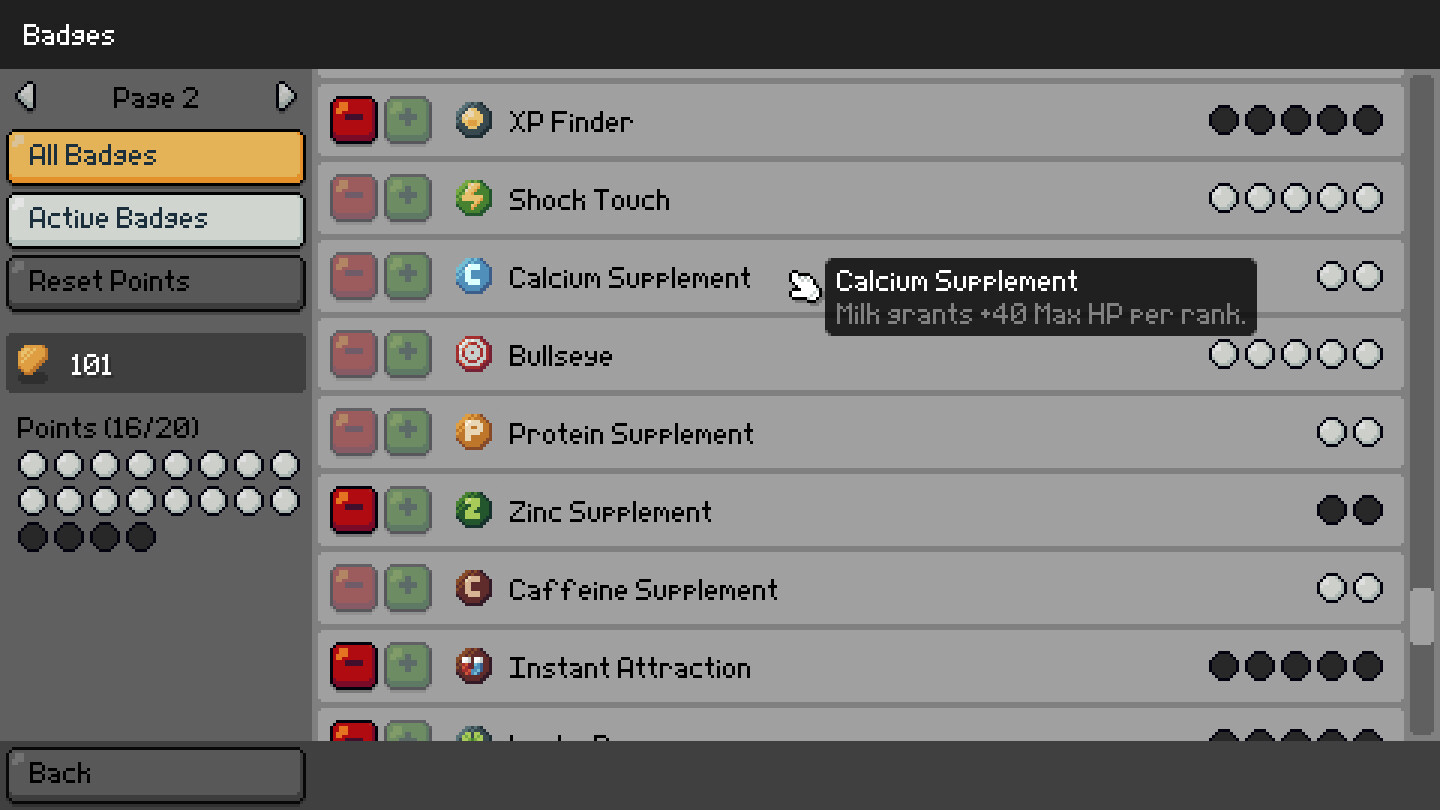The image size is (1440, 810).
Task: Click a filled pip in the Points tracker
Action: 33,538
